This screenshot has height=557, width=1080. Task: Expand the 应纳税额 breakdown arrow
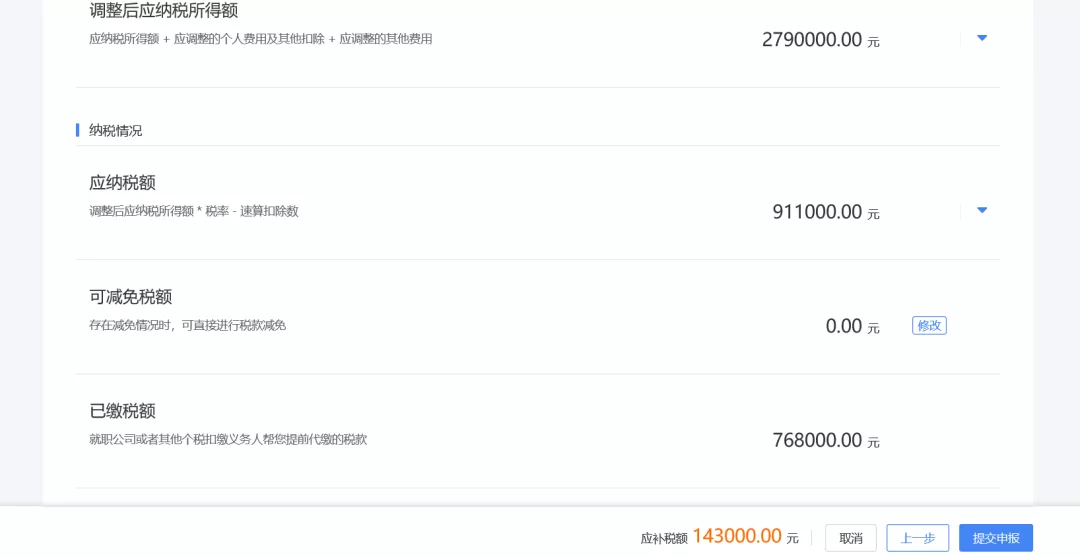(x=981, y=210)
